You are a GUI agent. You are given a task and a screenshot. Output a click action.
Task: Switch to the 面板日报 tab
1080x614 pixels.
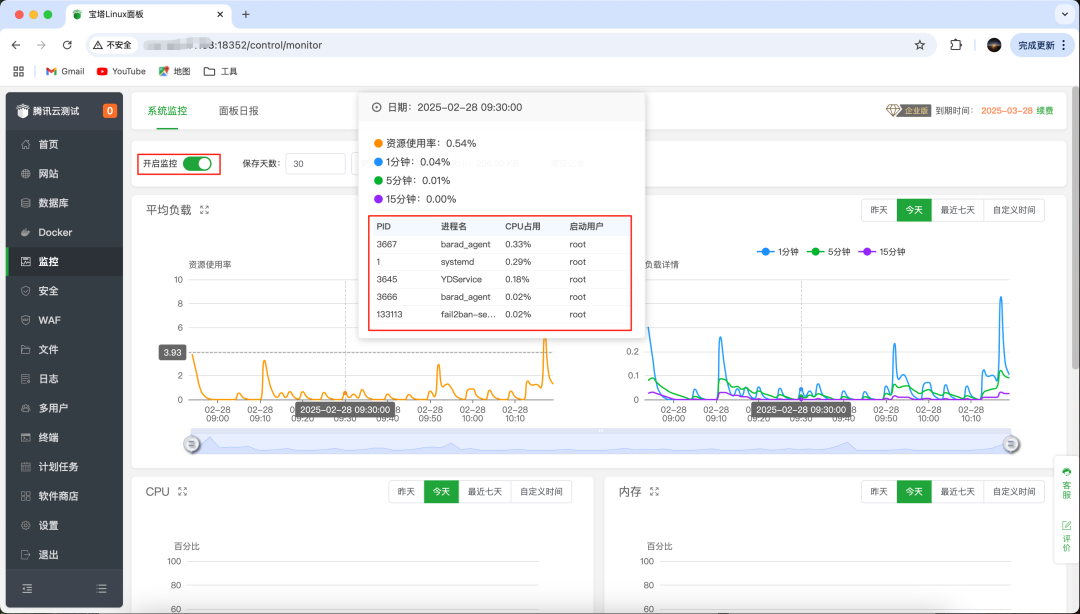[x=238, y=111]
